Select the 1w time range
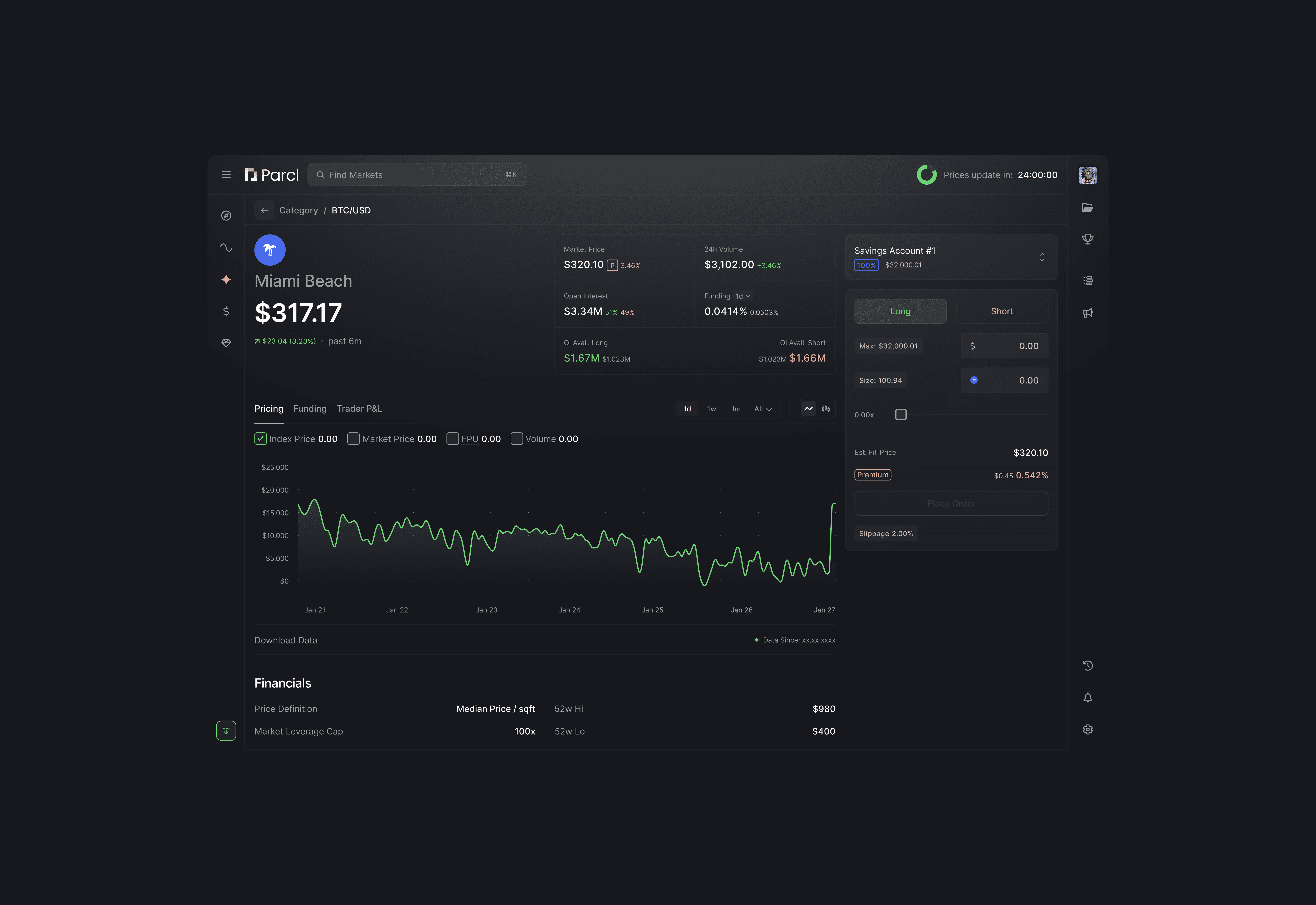This screenshot has width=1316, height=905. 711,409
